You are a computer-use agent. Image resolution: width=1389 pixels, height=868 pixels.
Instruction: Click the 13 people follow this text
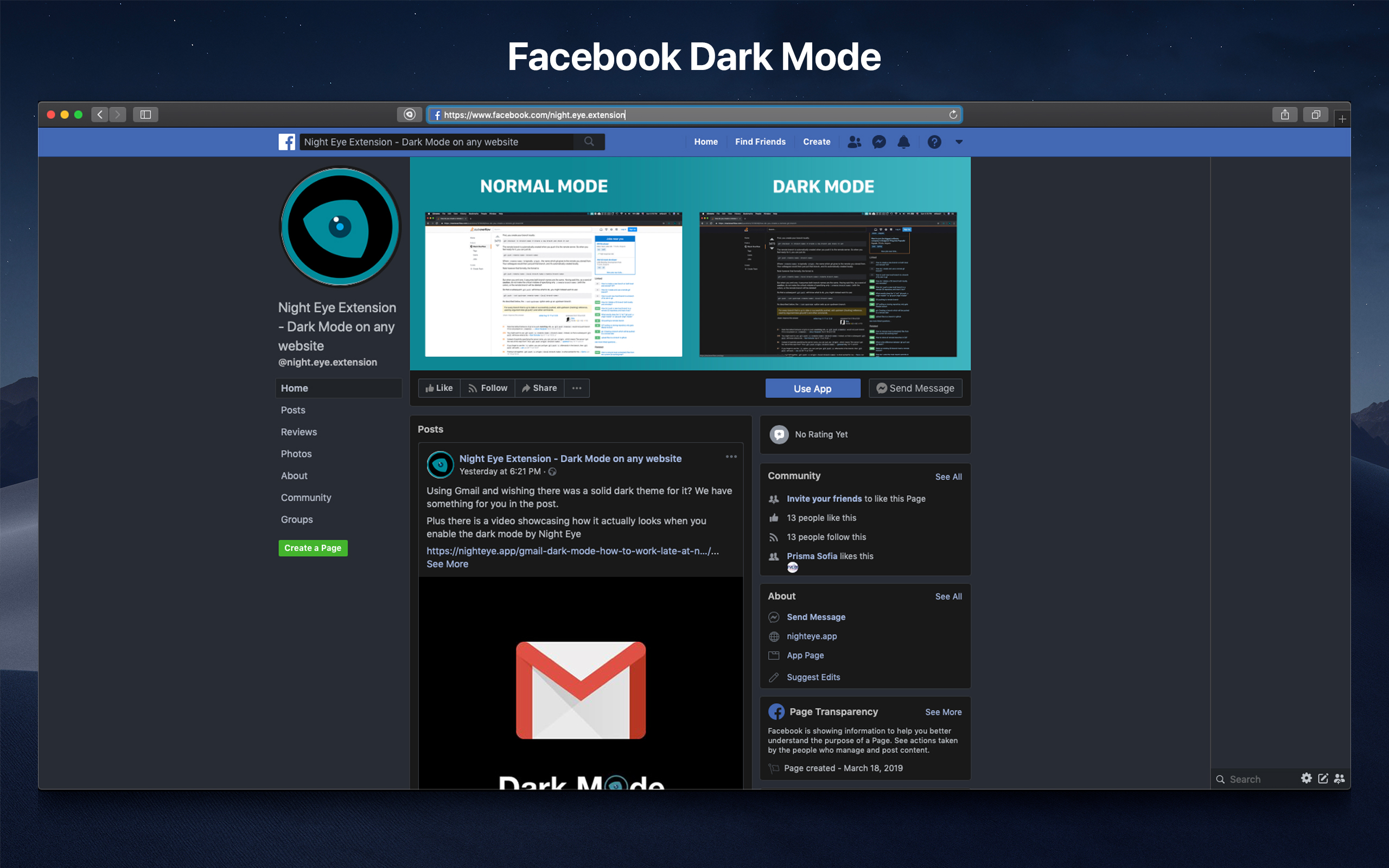[x=826, y=537]
